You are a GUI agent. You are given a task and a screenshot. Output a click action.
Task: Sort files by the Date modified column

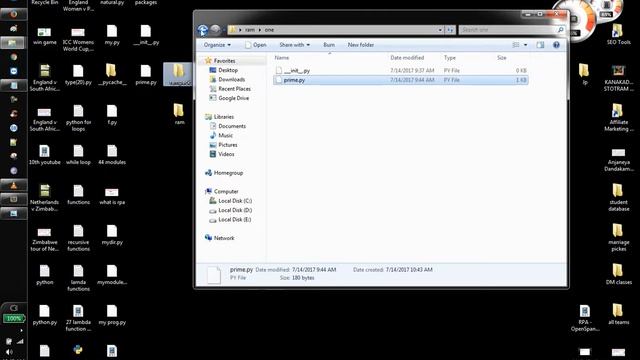pyautogui.click(x=407, y=58)
